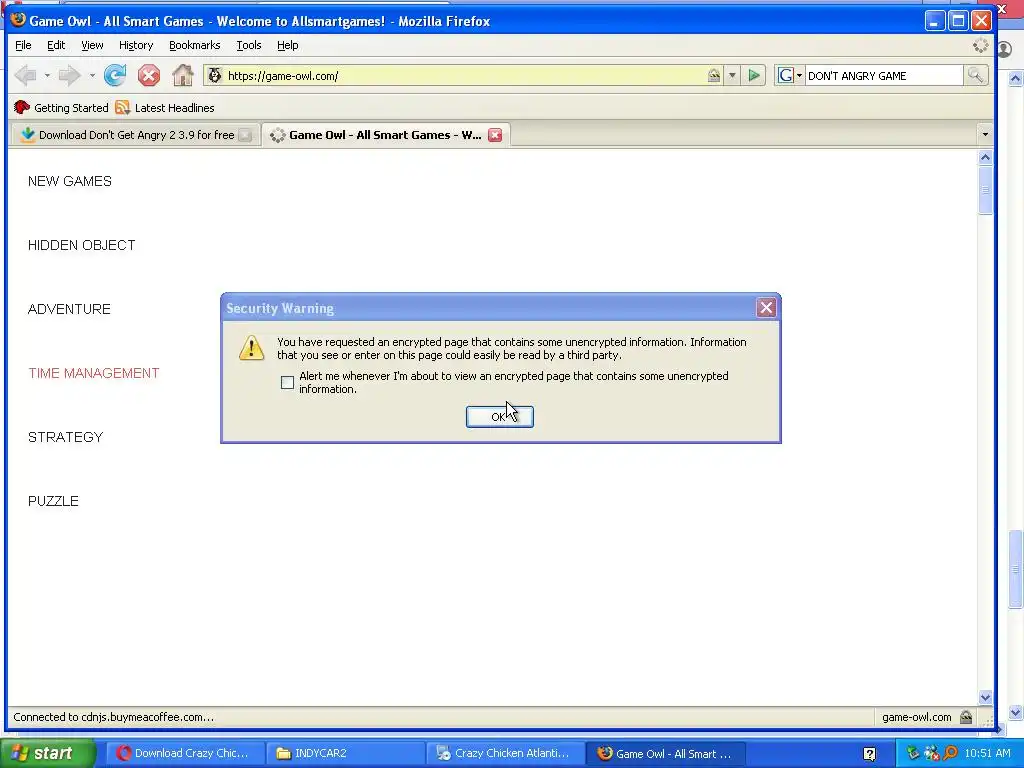Click Game Owl Firefox taskbar item
Viewport: 1024px width, 768px height.
tap(664, 754)
